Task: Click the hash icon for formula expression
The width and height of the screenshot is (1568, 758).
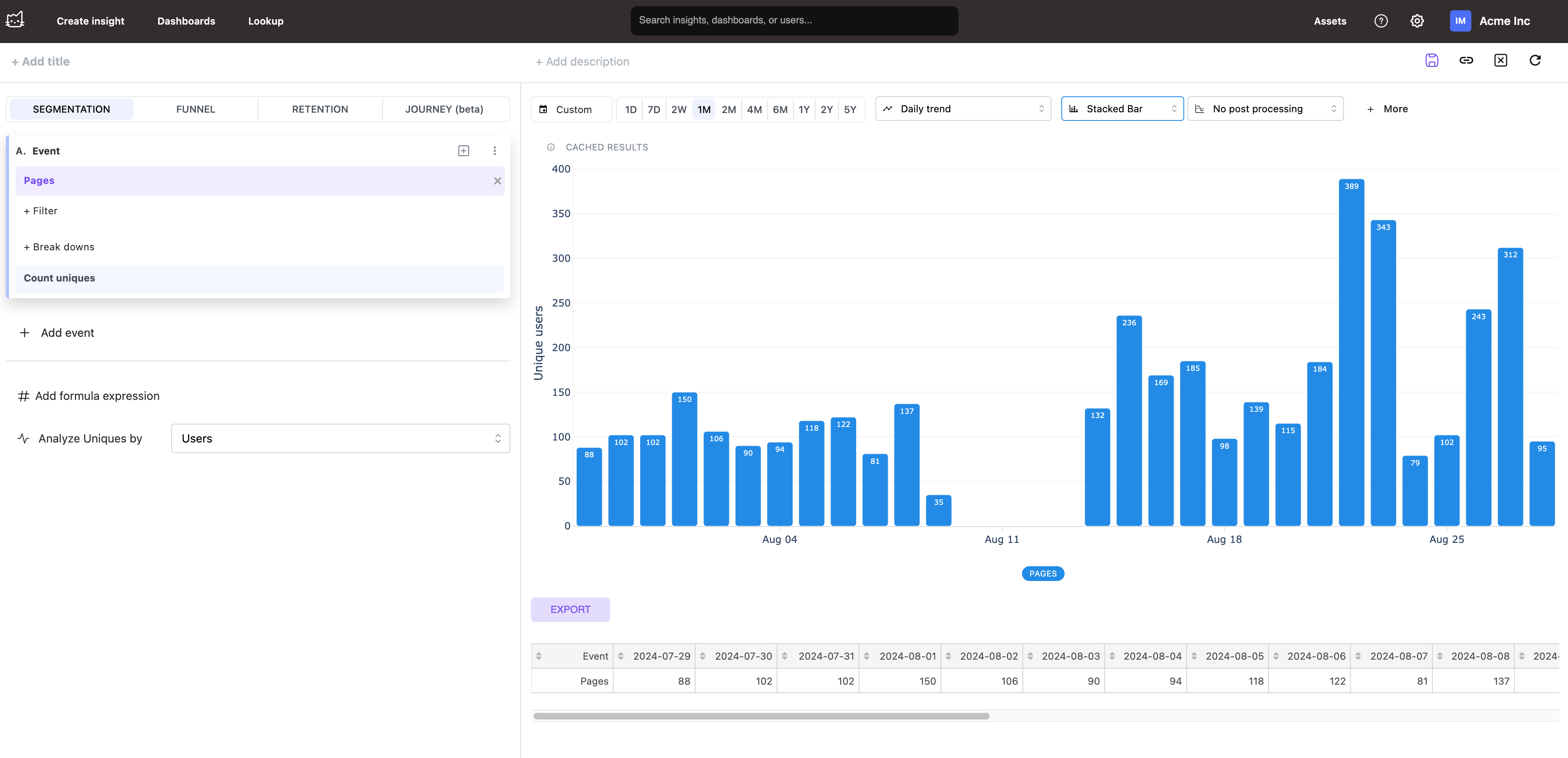Action: (x=24, y=396)
